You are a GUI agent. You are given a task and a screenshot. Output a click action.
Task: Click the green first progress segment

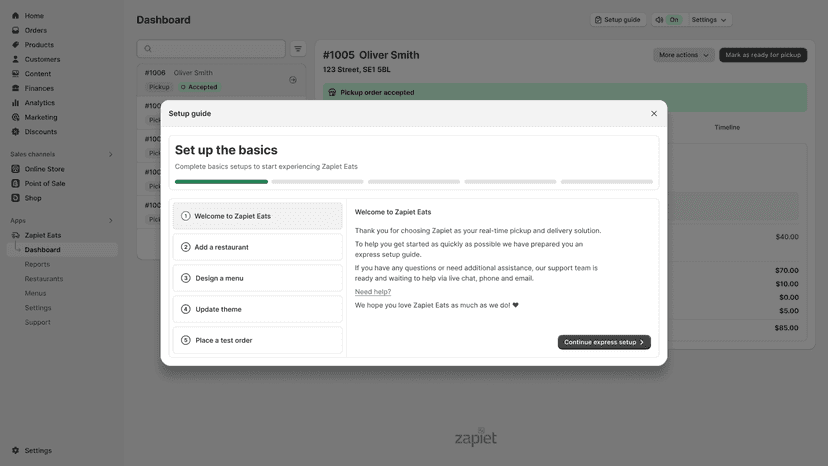coord(221,182)
